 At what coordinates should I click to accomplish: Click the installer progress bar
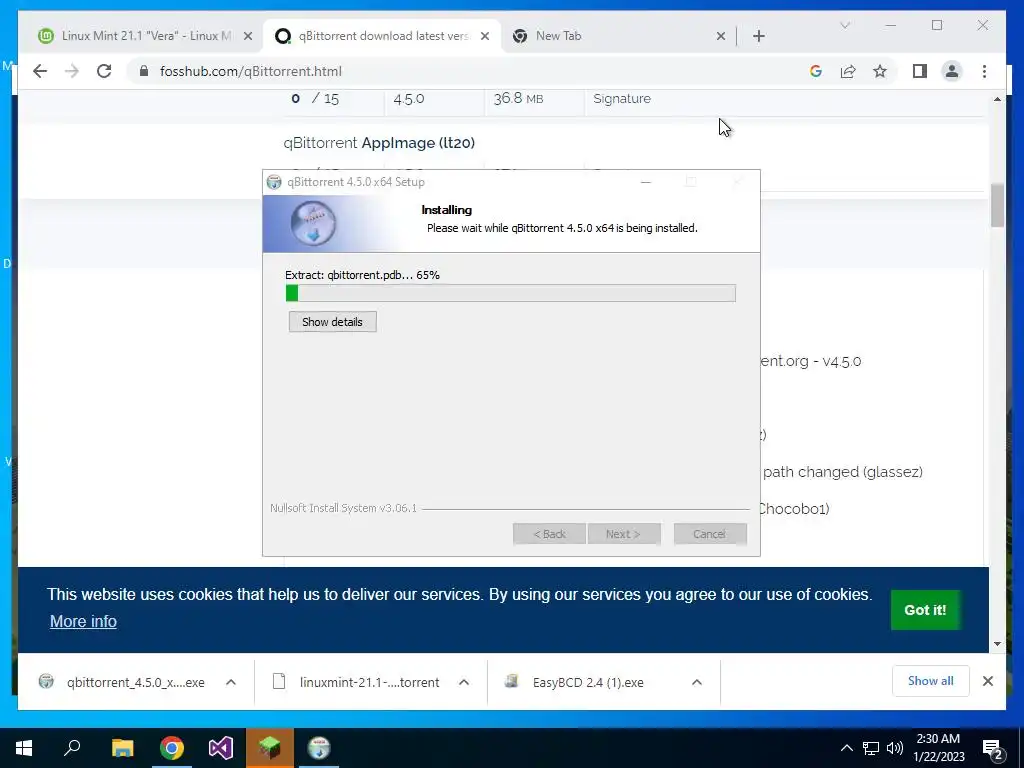click(x=511, y=293)
